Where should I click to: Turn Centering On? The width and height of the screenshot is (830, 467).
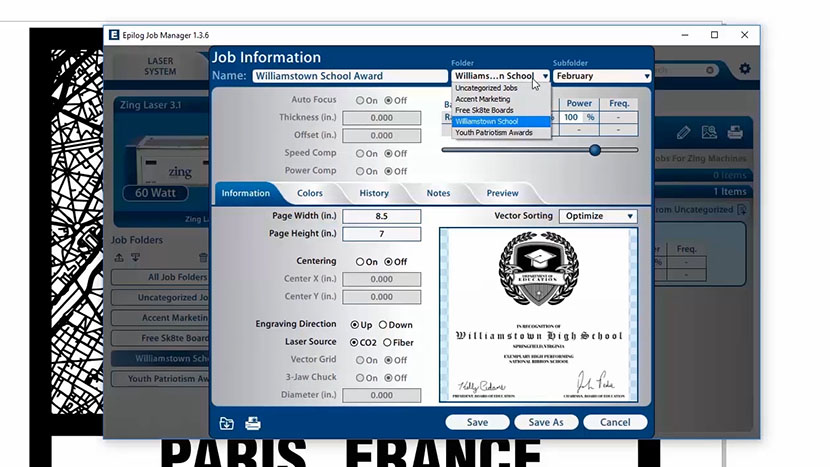coord(360,262)
